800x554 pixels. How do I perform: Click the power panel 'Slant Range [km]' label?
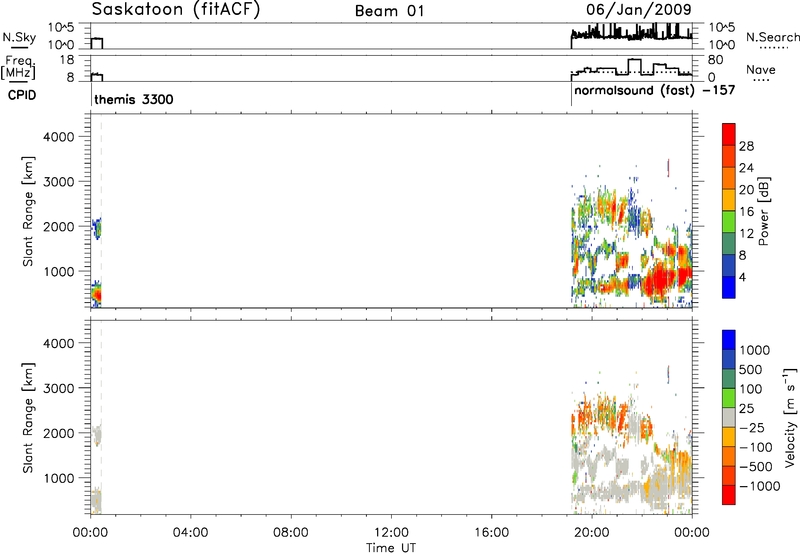[28, 211]
